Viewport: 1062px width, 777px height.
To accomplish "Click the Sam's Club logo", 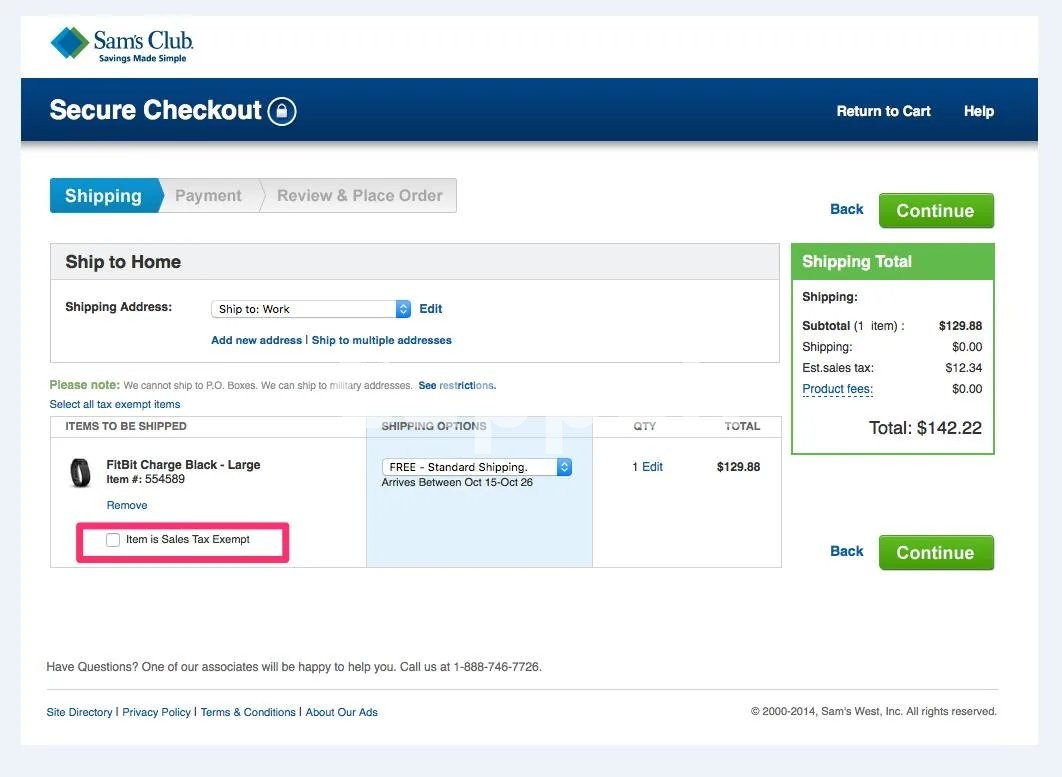I will 121,45.
